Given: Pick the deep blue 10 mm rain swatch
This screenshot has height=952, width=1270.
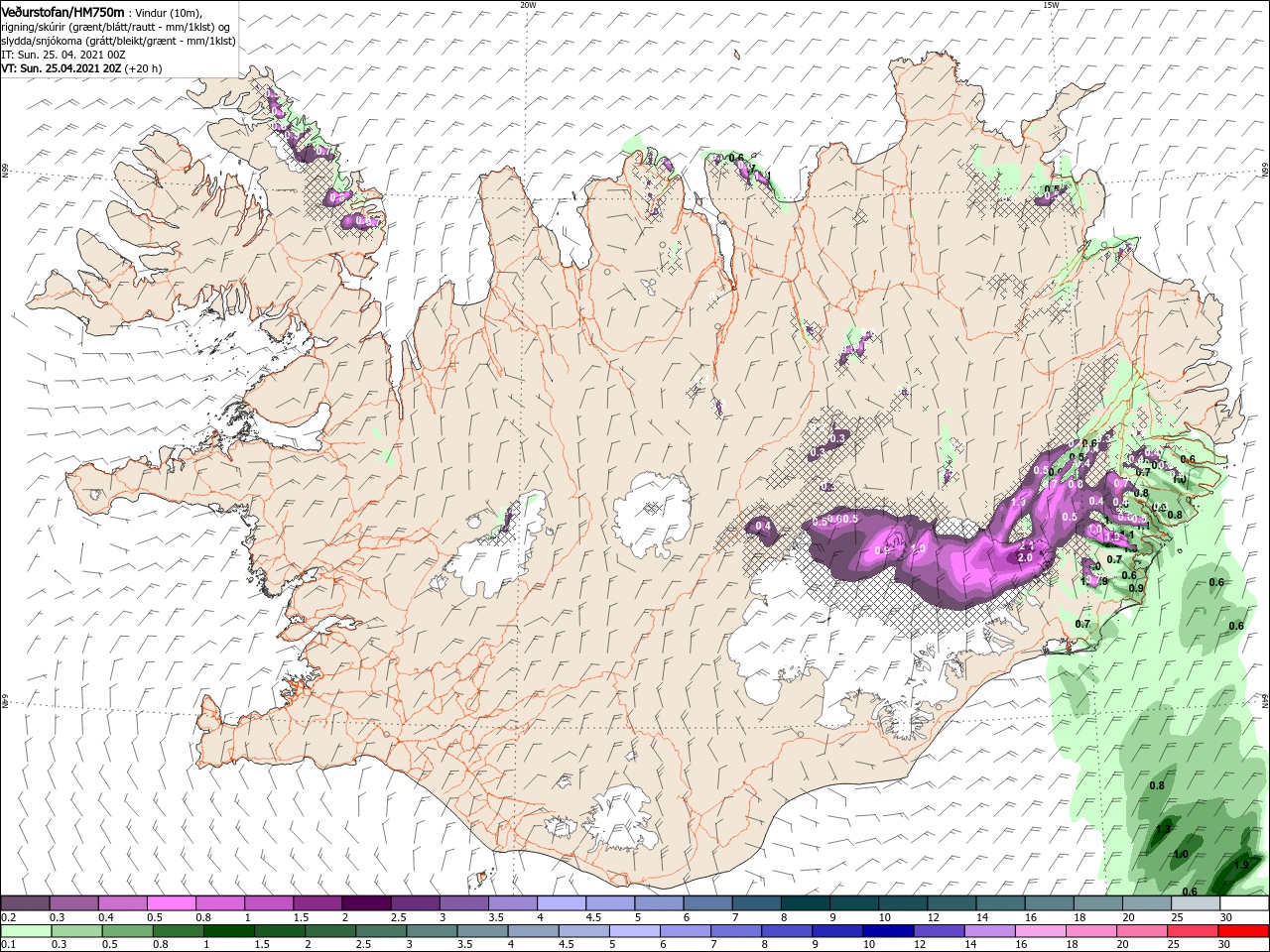Looking at the screenshot, I should (x=886, y=931).
